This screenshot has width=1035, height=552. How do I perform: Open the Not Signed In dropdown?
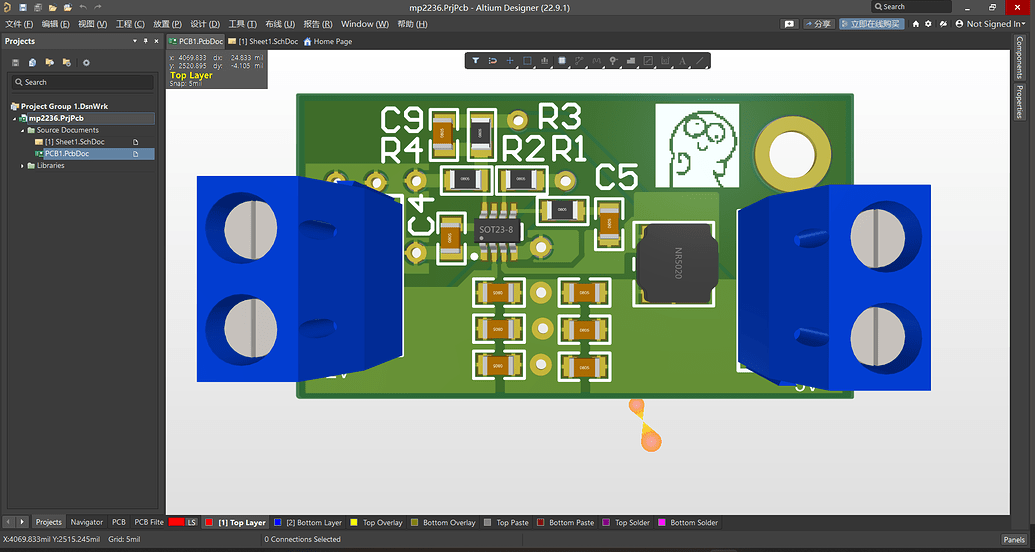coord(993,23)
